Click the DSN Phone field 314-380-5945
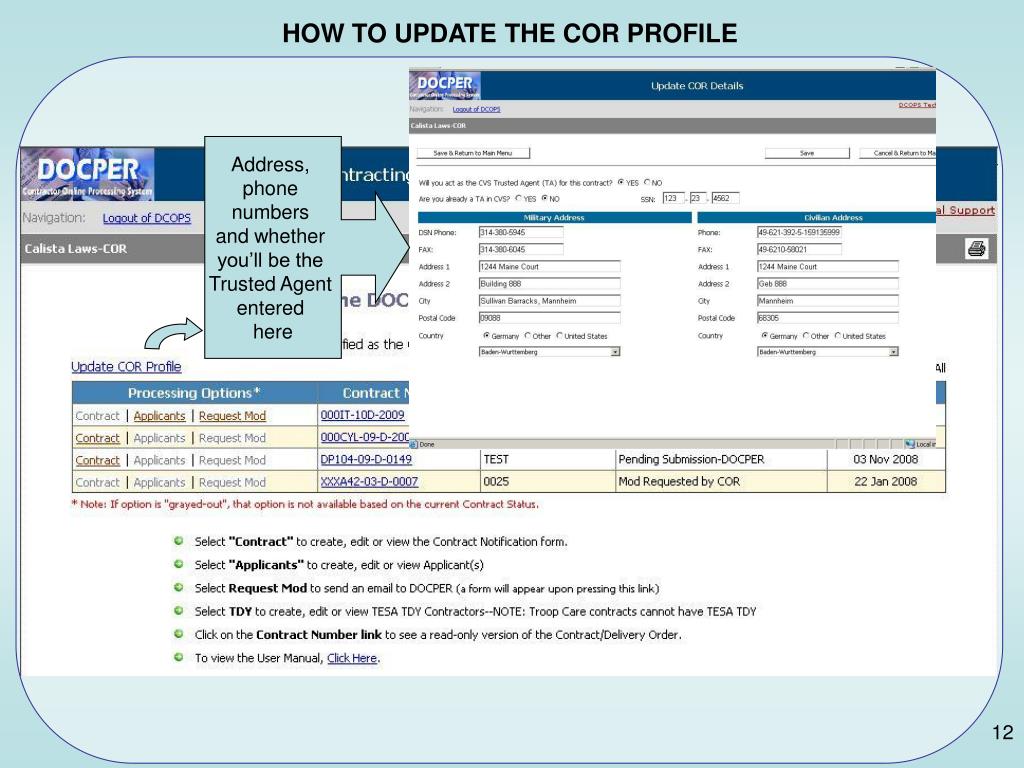Viewport: 1024px width, 768px height. click(521, 232)
